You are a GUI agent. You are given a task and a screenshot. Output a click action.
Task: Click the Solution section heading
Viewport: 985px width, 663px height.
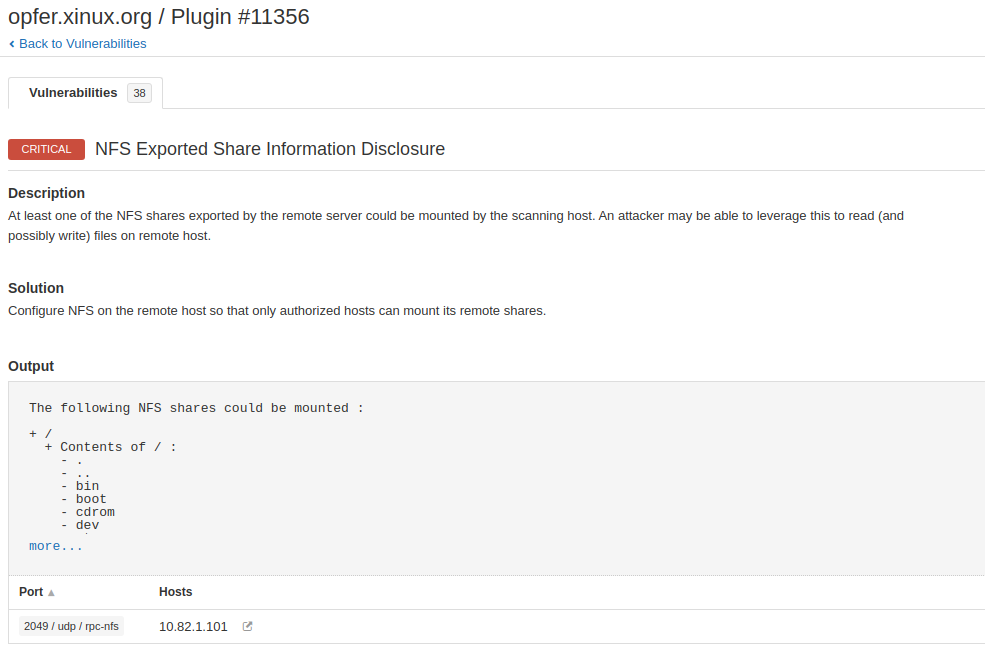tap(36, 288)
